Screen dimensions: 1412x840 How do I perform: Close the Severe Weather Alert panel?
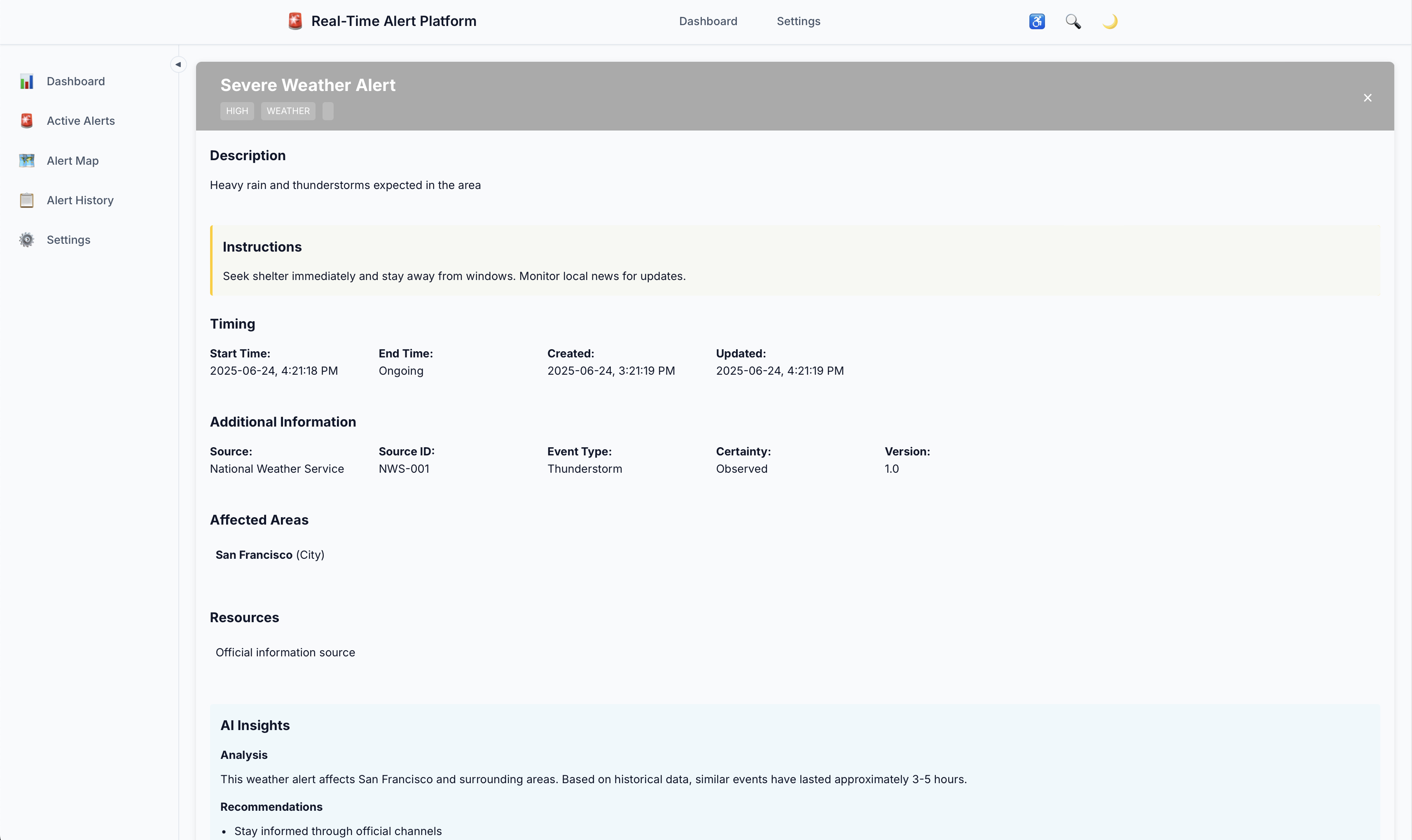click(x=1367, y=98)
